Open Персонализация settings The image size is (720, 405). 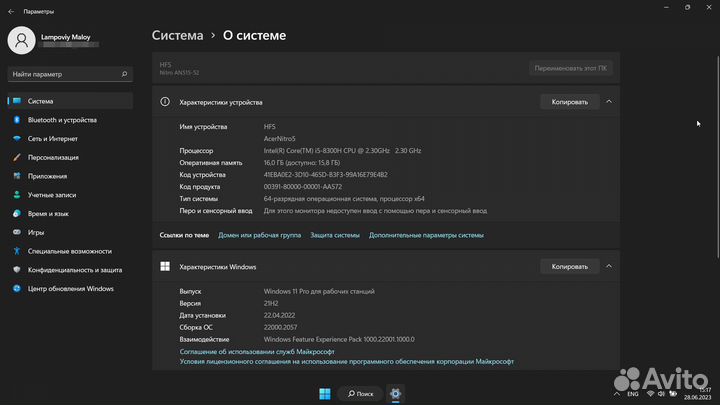[x=70, y=158]
